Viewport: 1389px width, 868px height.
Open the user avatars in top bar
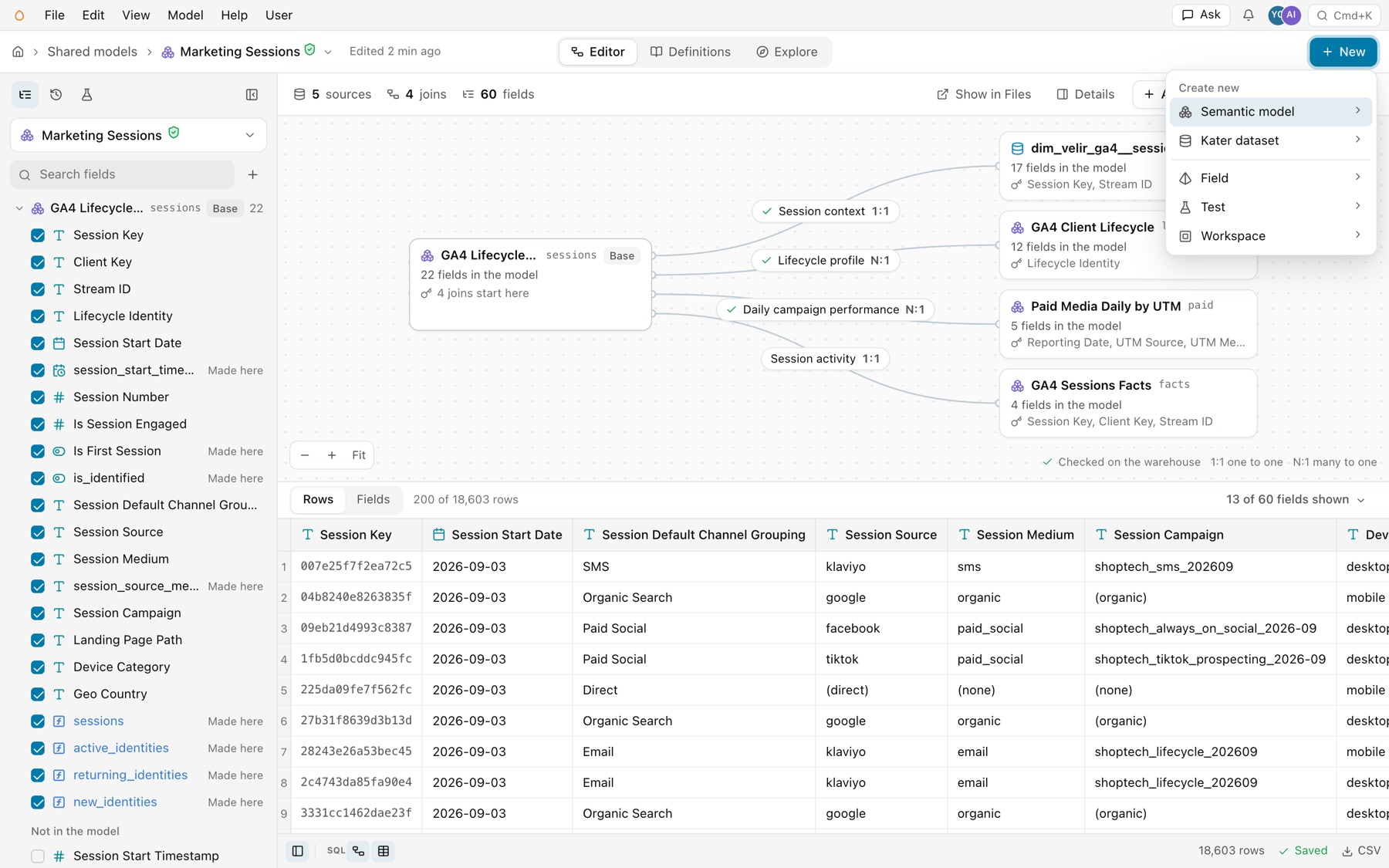[1284, 15]
